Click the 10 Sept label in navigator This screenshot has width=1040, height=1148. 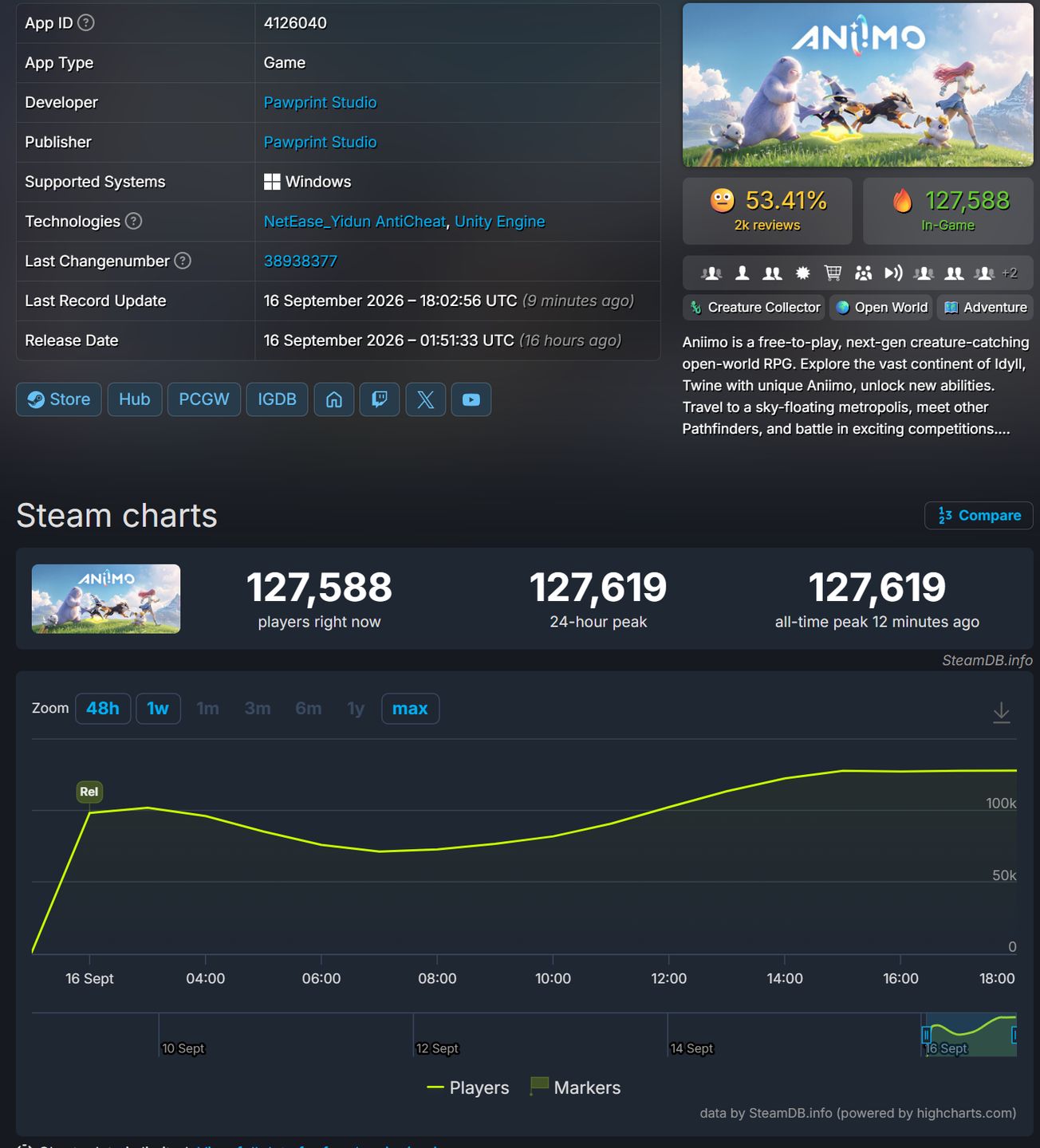coord(183,1048)
